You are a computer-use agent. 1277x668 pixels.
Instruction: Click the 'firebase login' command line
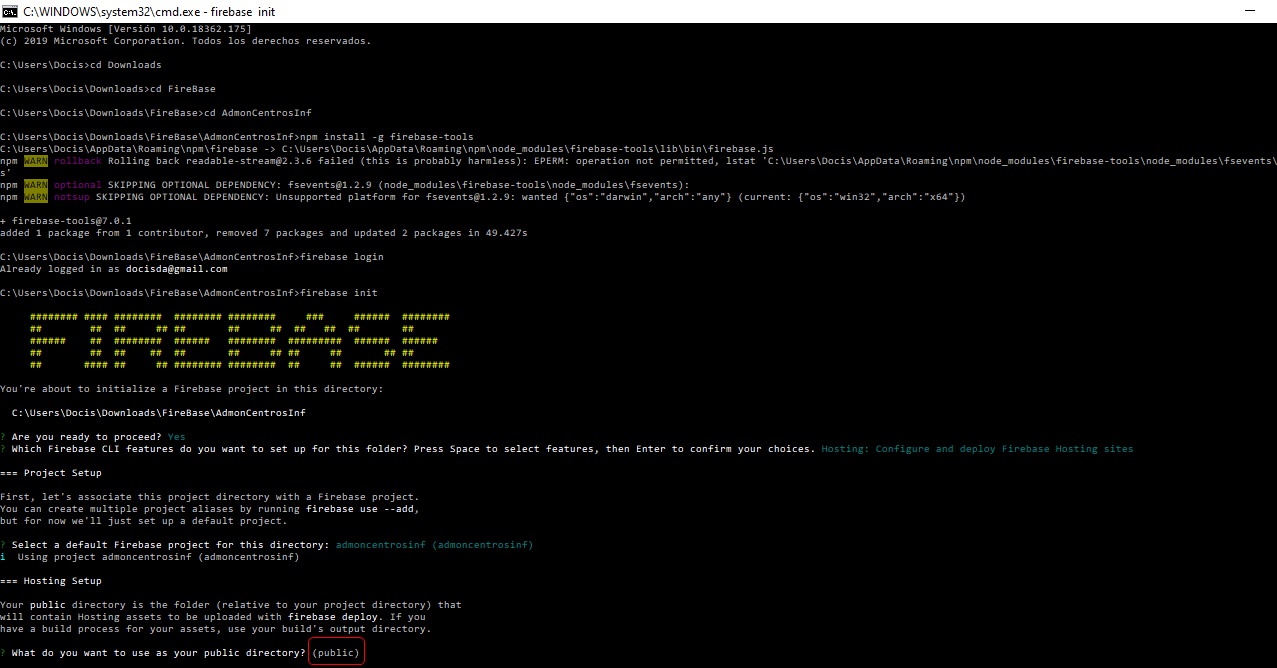pyautogui.click(x=341, y=257)
